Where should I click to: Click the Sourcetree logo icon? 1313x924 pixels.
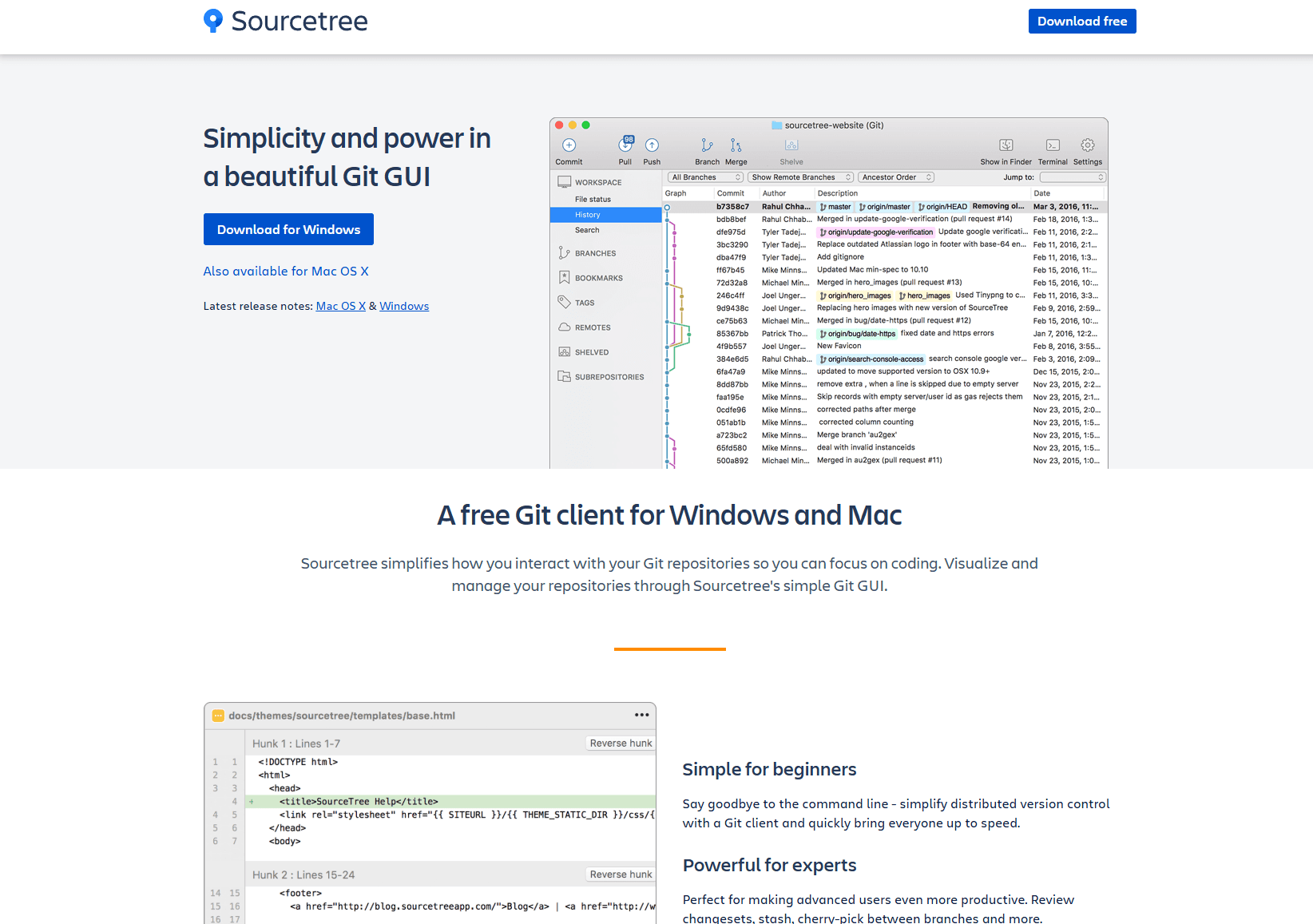pyautogui.click(x=213, y=21)
